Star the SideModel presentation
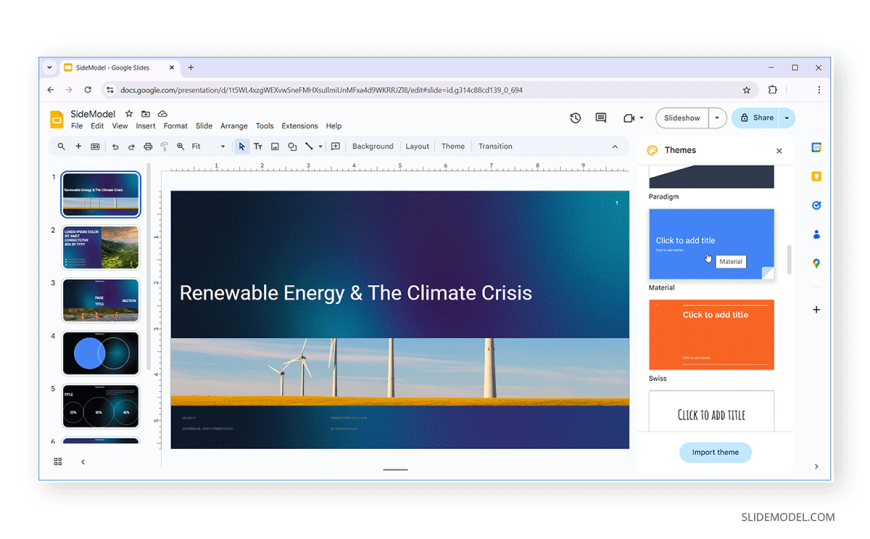 [x=129, y=114]
